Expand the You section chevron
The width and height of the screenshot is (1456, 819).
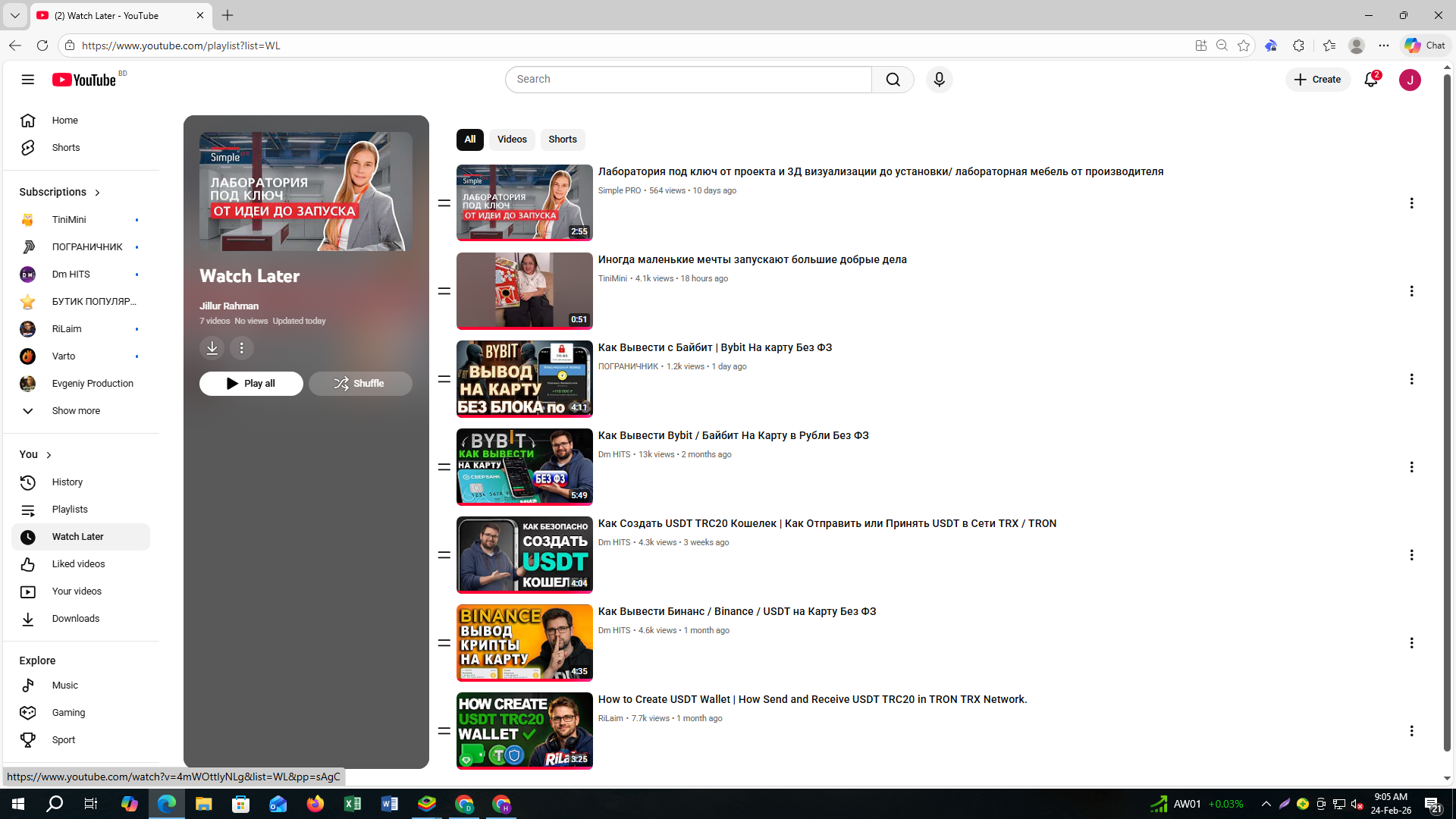coord(49,455)
